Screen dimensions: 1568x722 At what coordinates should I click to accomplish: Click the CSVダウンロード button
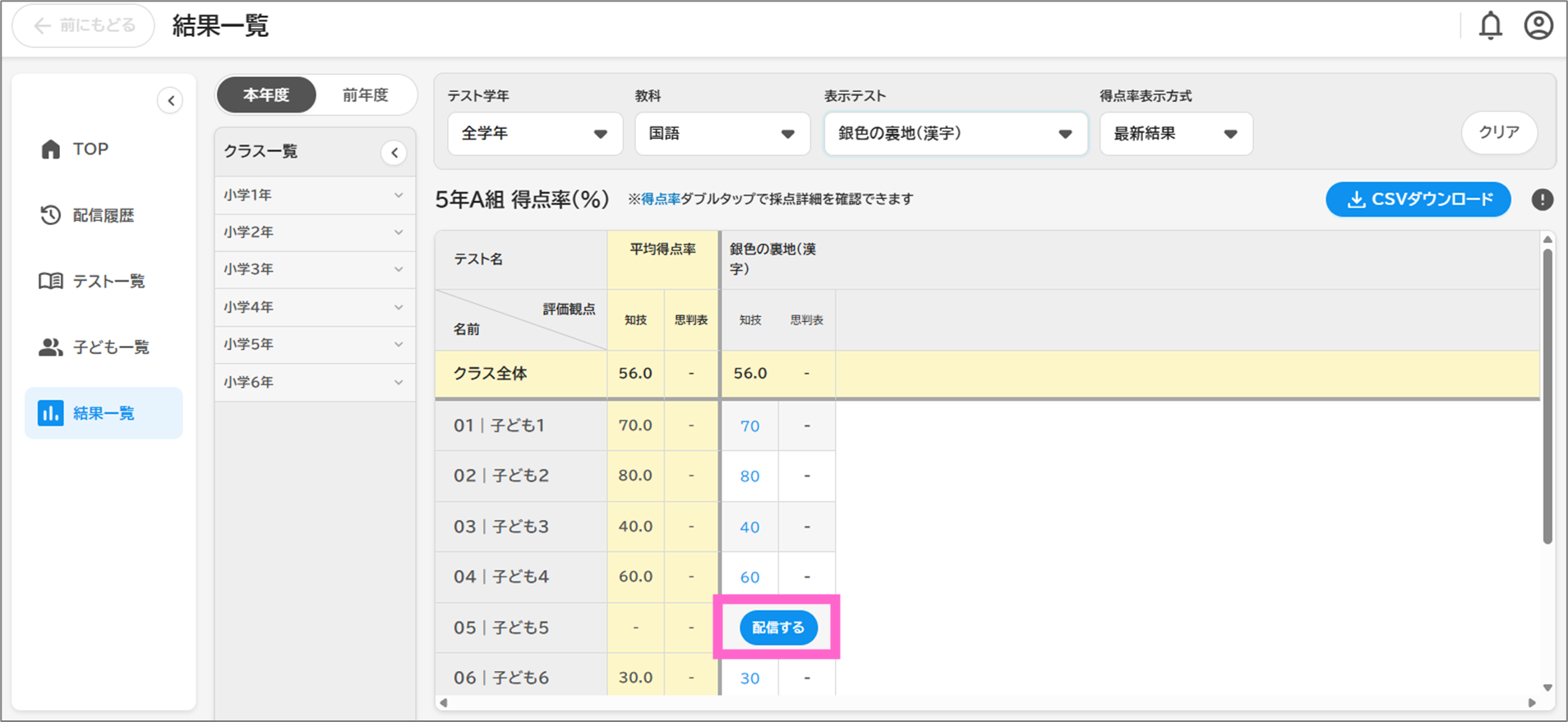[x=1418, y=200]
